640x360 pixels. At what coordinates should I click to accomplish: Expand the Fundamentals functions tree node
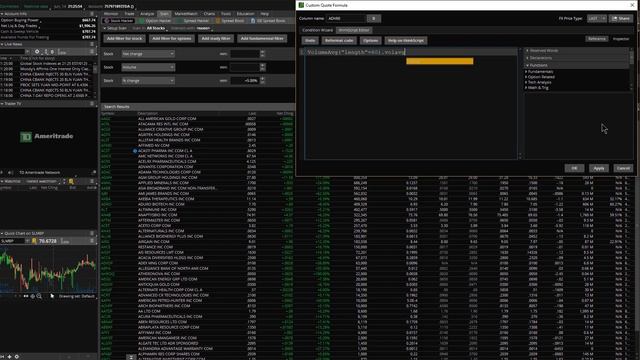(526, 72)
